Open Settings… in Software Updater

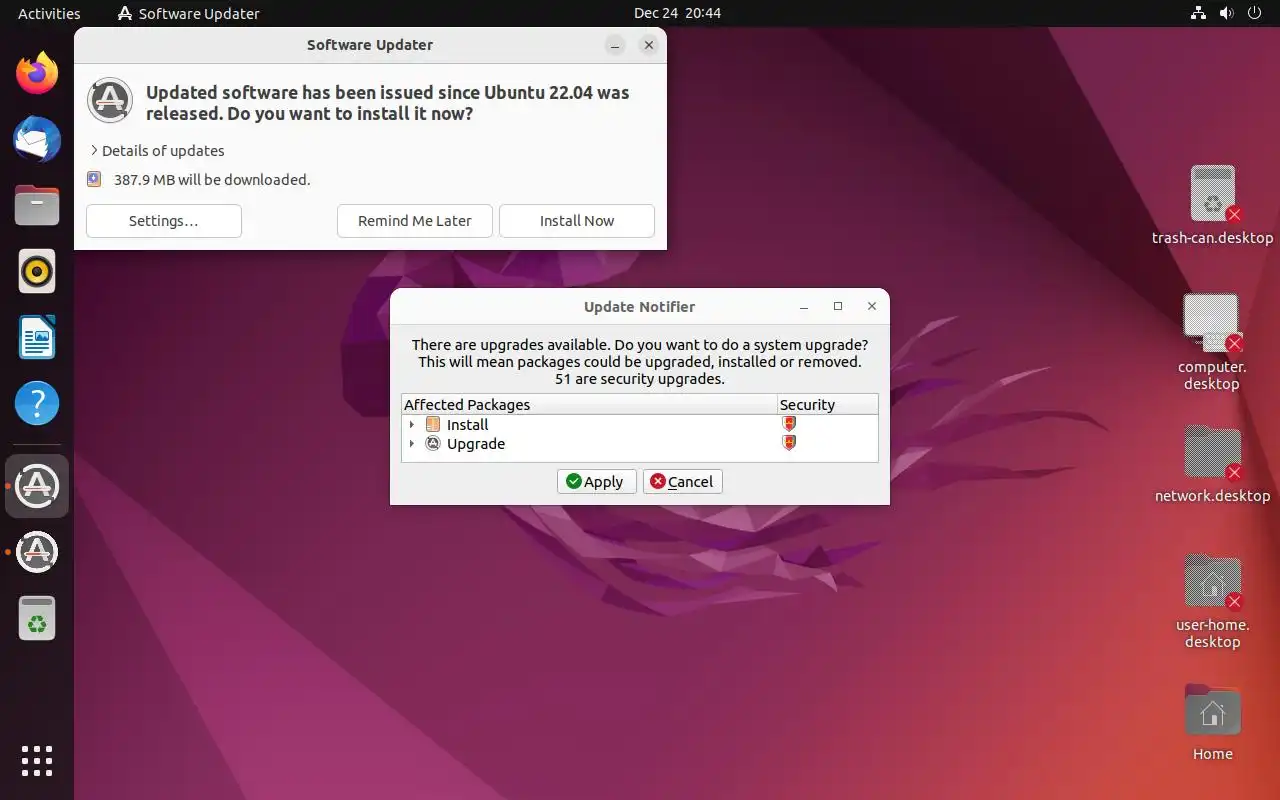pyautogui.click(x=164, y=221)
